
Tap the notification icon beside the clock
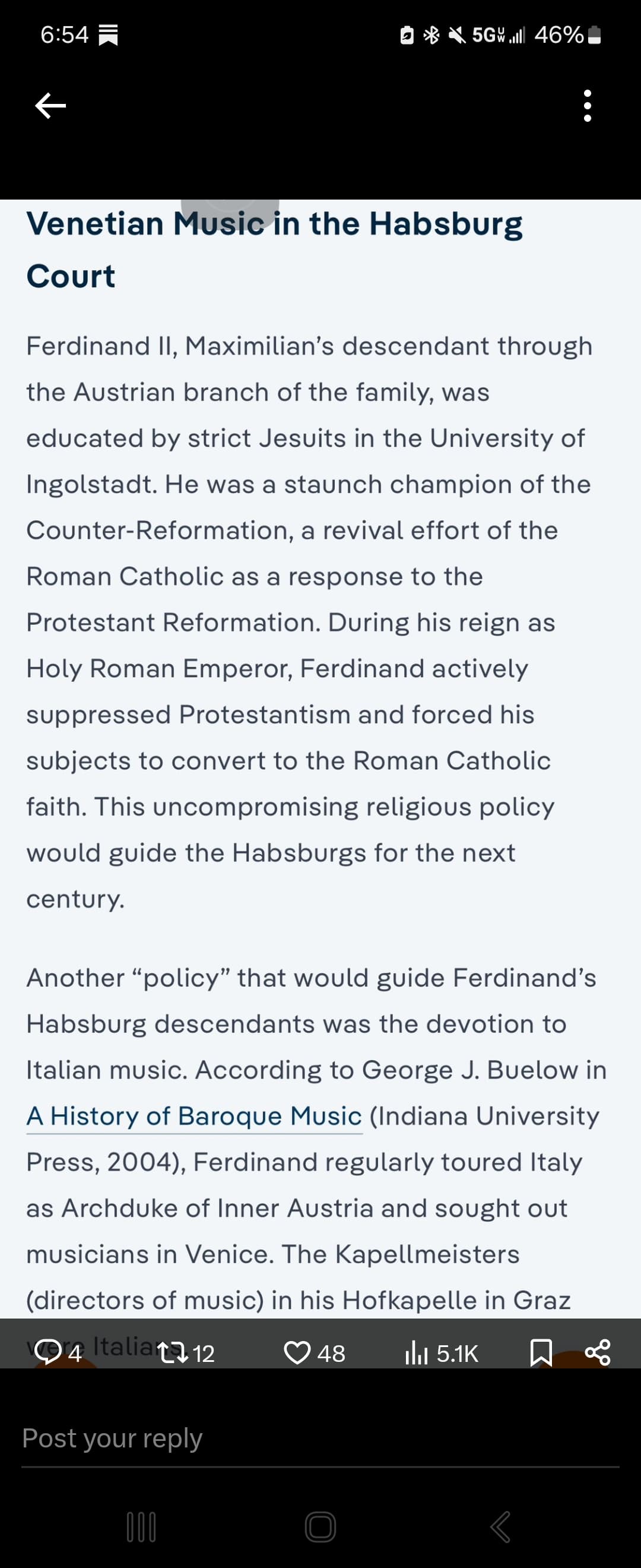[108, 35]
